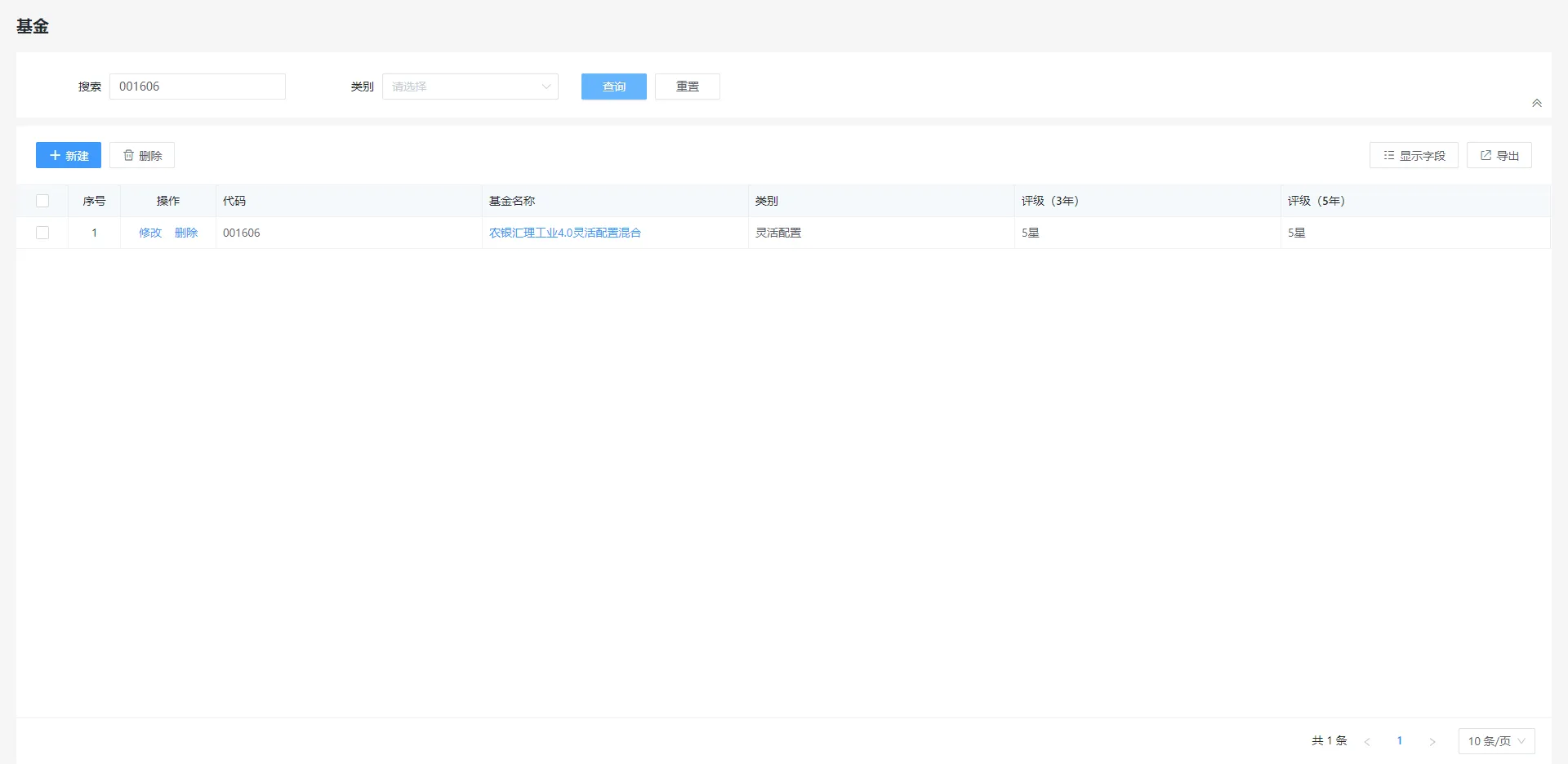Go to the next page arrow
This screenshot has width=1568, height=764.
point(1432,741)
